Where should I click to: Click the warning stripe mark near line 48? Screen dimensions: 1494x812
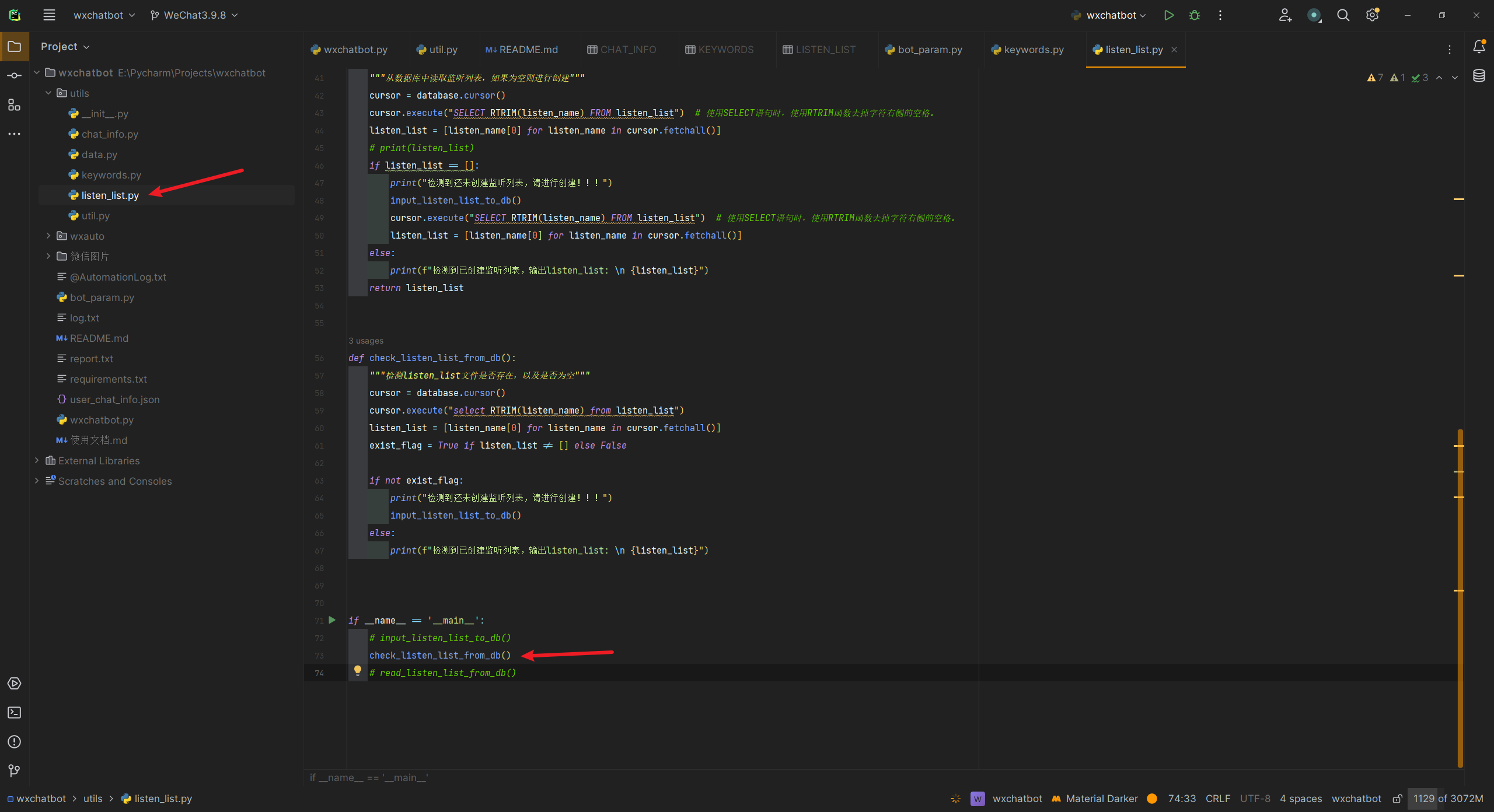[1459, 199]
